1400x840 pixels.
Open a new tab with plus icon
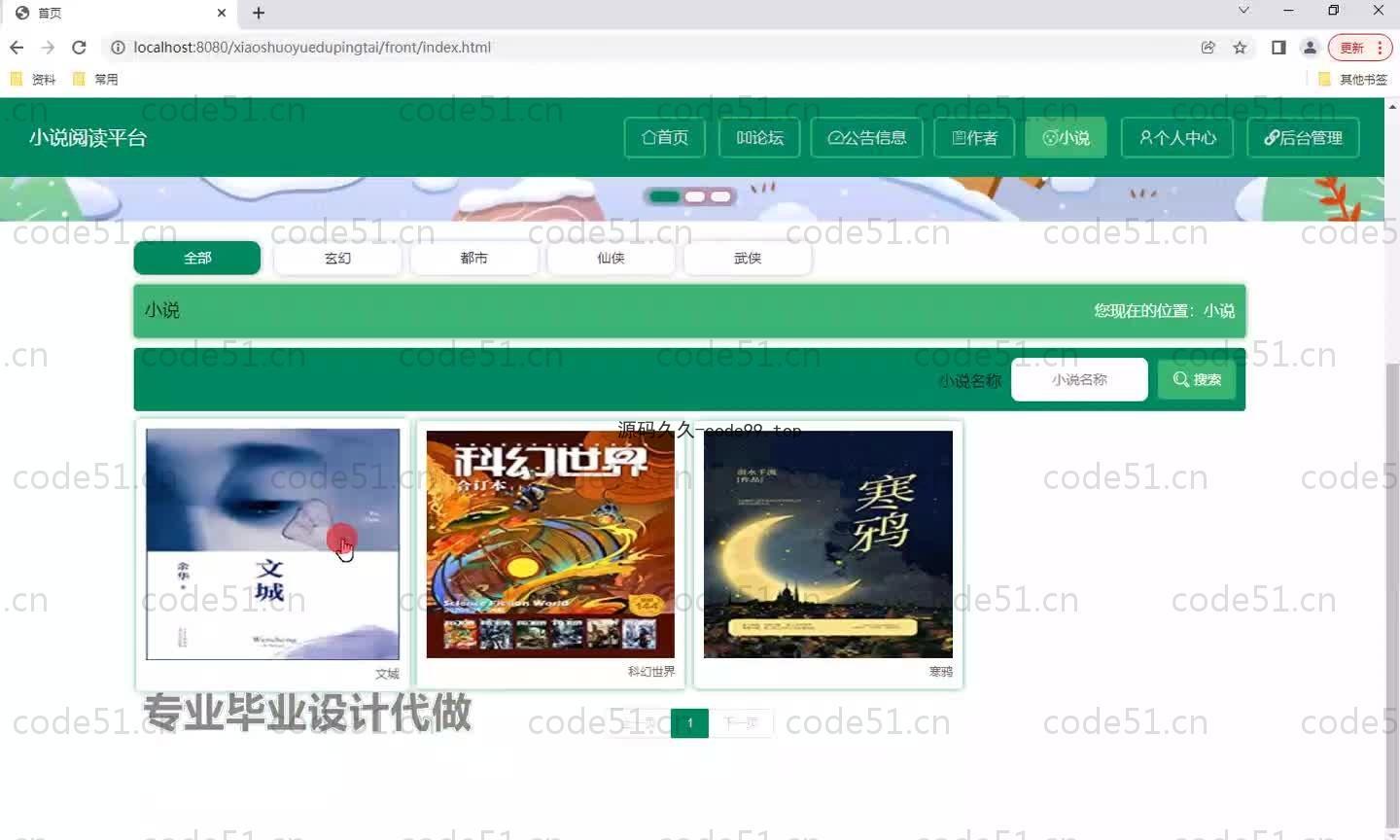coord(259,13)
